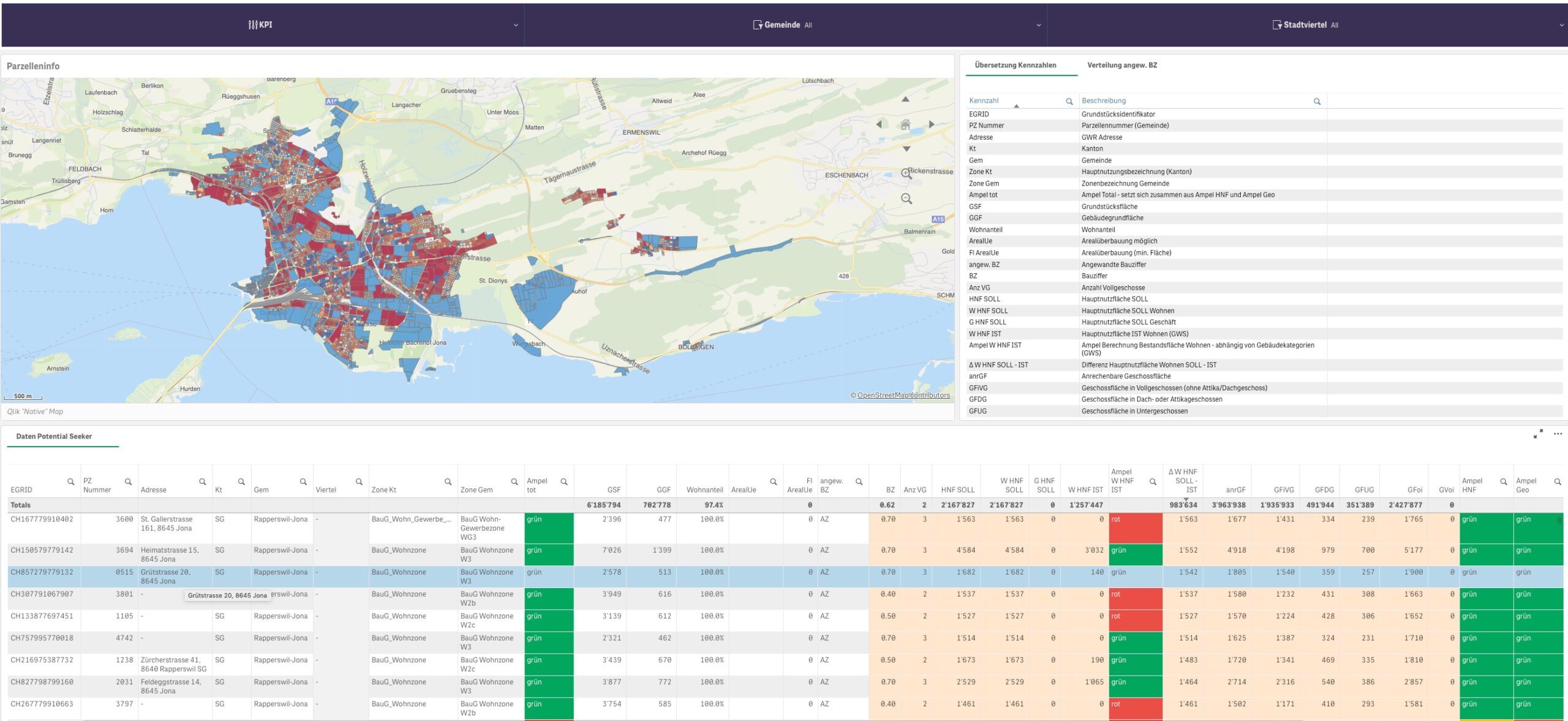Search the Kennzahl column
The image size is (1568, 721).
click(x=1069, y=102)
